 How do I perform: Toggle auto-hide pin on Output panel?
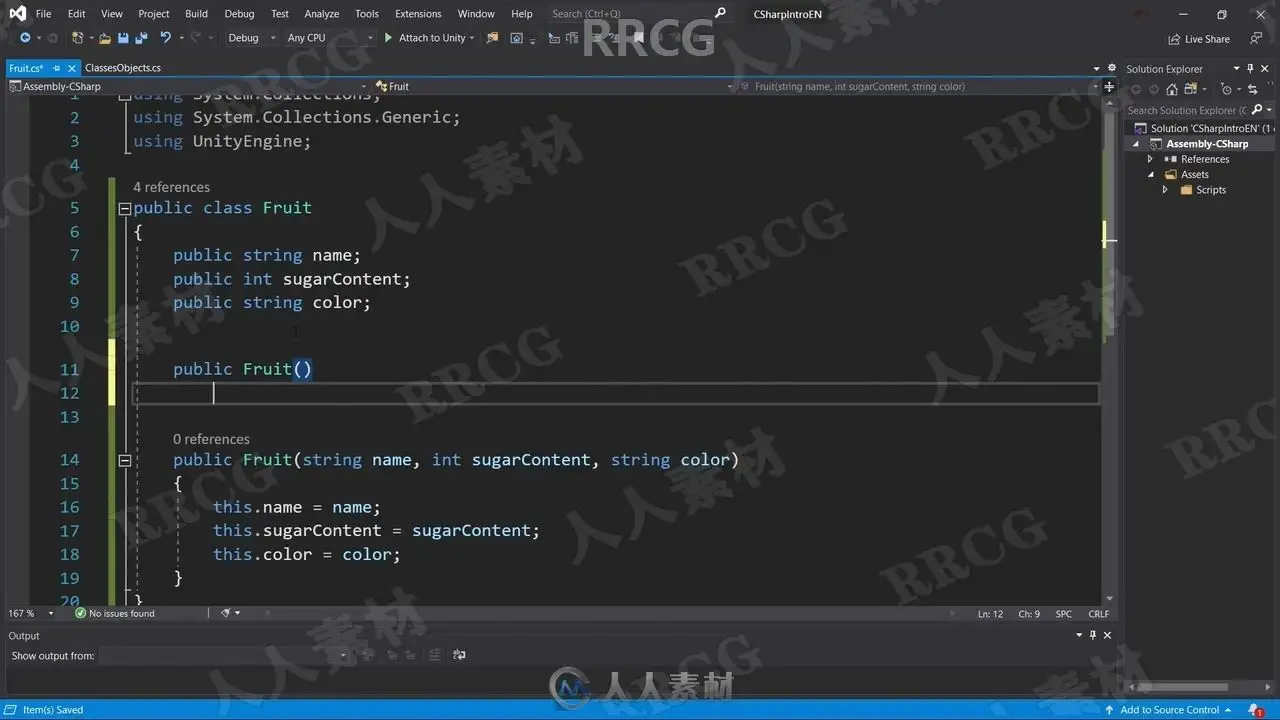(x=1093, y=635)
